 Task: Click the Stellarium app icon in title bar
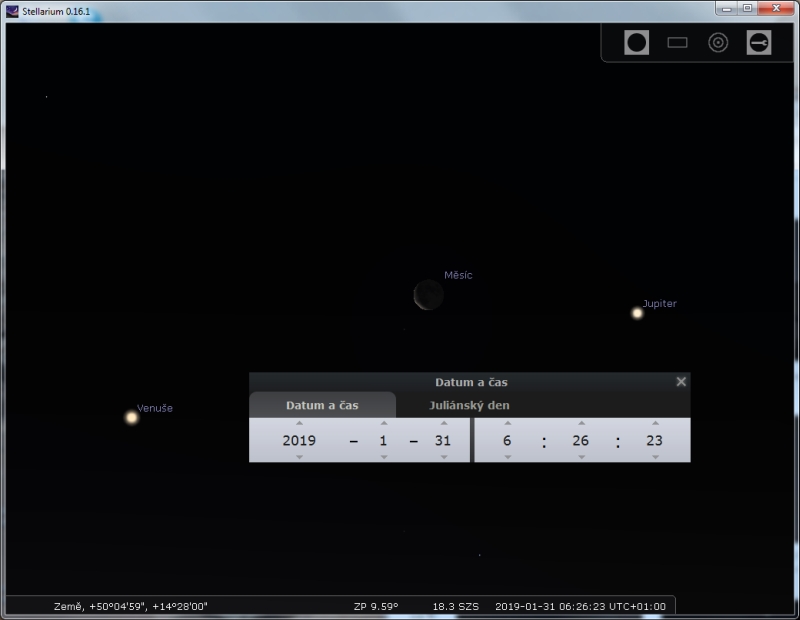click(12, 11)
